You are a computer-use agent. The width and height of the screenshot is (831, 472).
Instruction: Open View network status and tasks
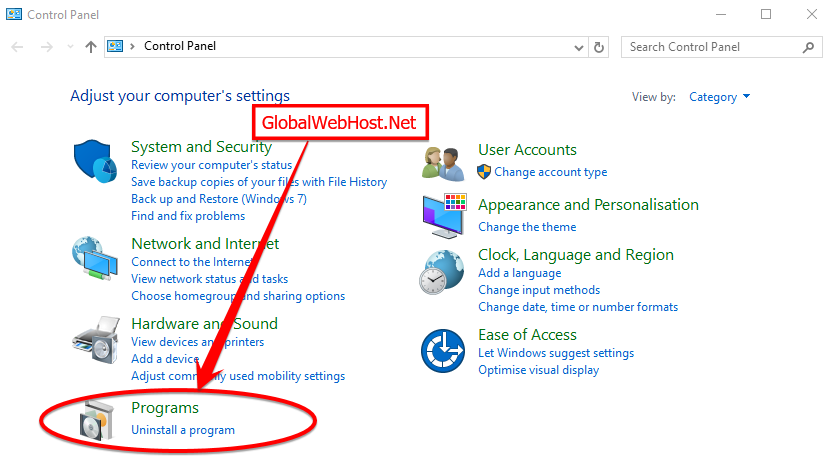coord(209,279)
